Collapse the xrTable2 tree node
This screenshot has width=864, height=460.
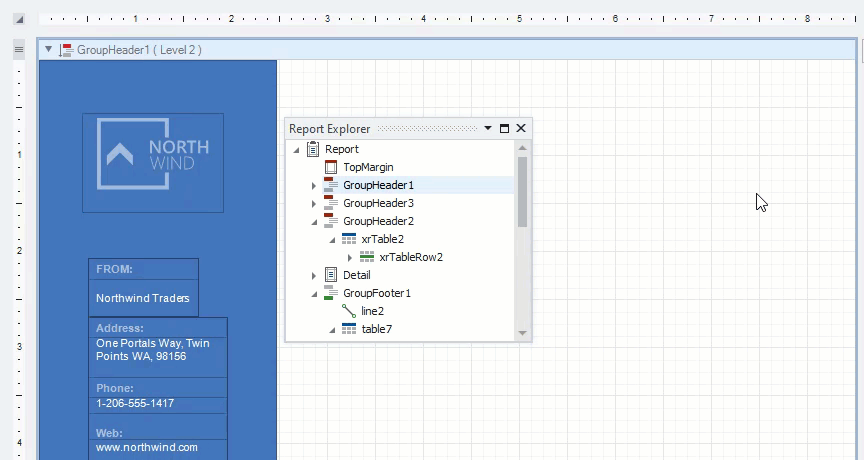tap(332, 240)
